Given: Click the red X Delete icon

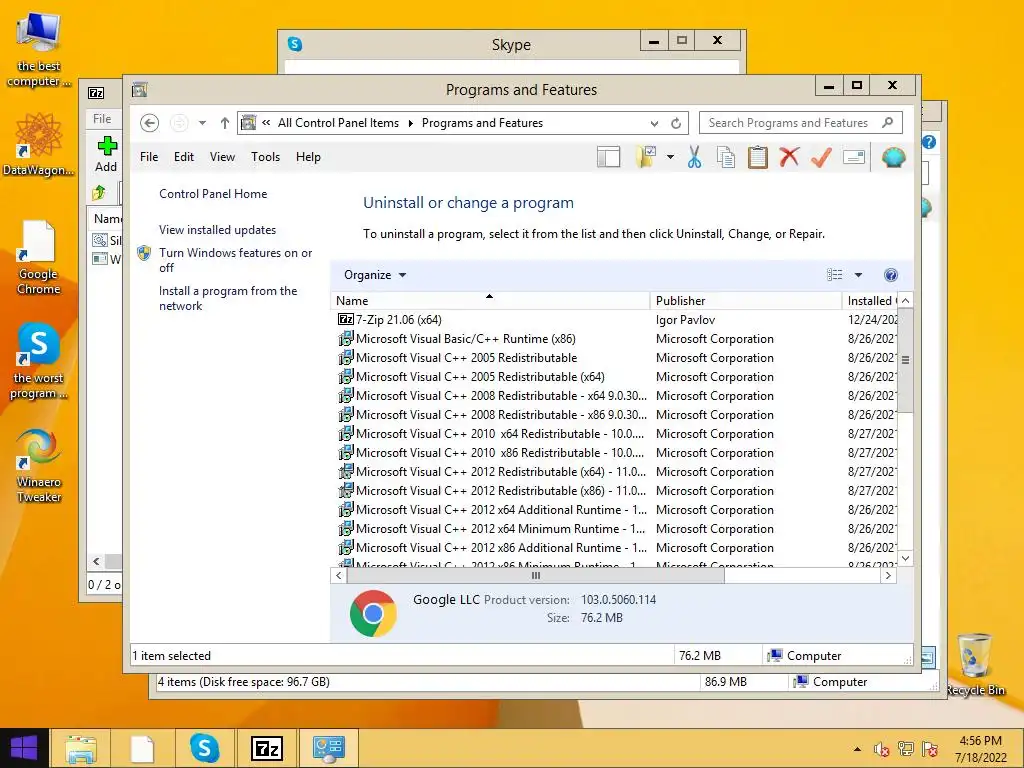Looking at the screenshot, I should tap(789, 157).
